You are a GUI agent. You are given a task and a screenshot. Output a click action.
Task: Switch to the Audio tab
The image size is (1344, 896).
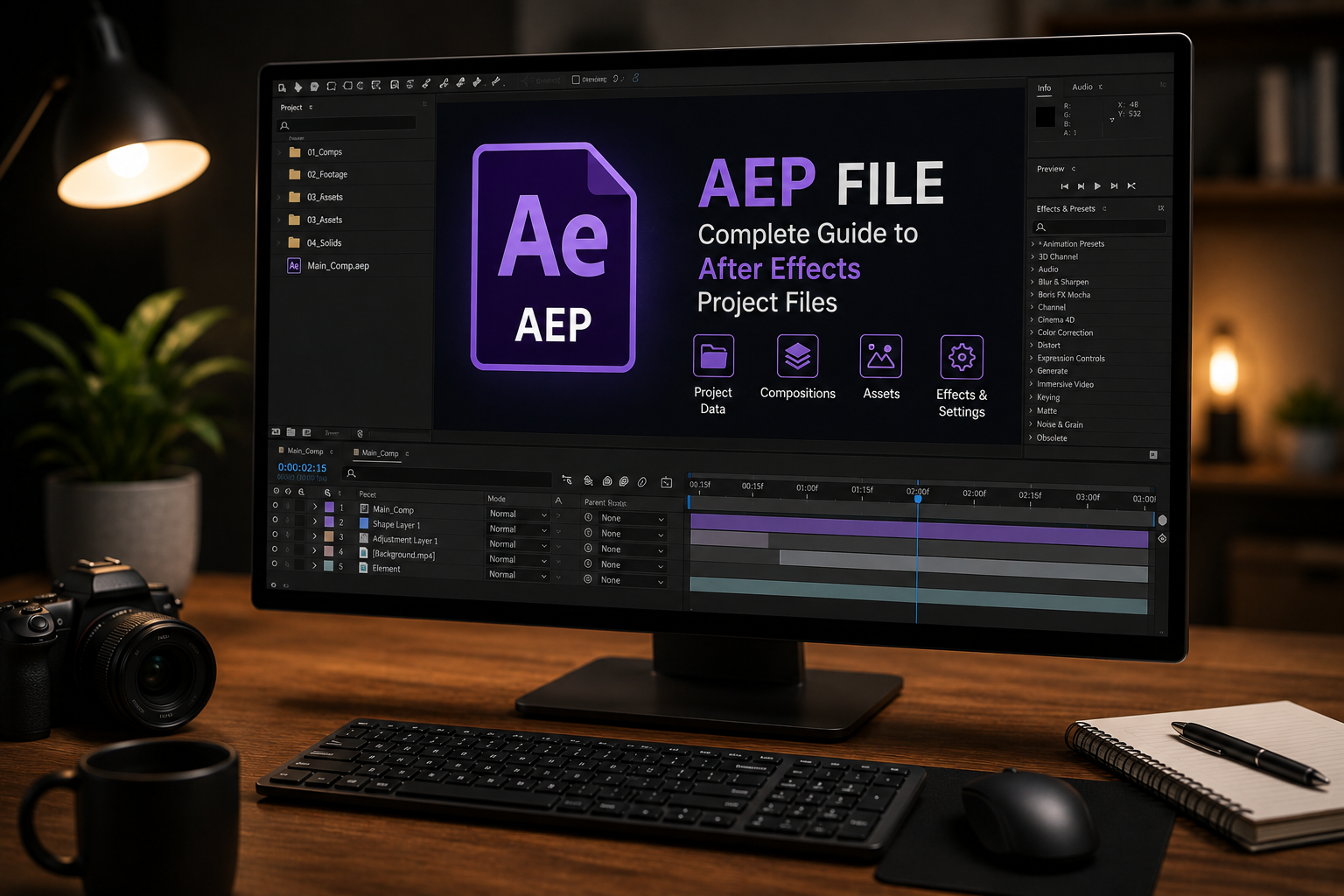point(1082,87)
